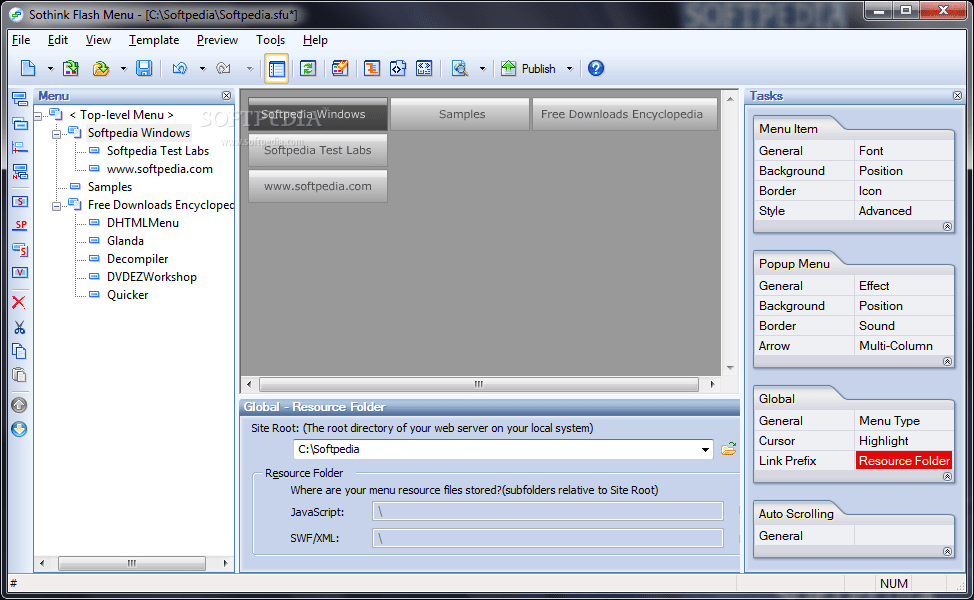Open the View menu
The width and height of the screenshot is (974, 600).
click(x=98, y=40)
